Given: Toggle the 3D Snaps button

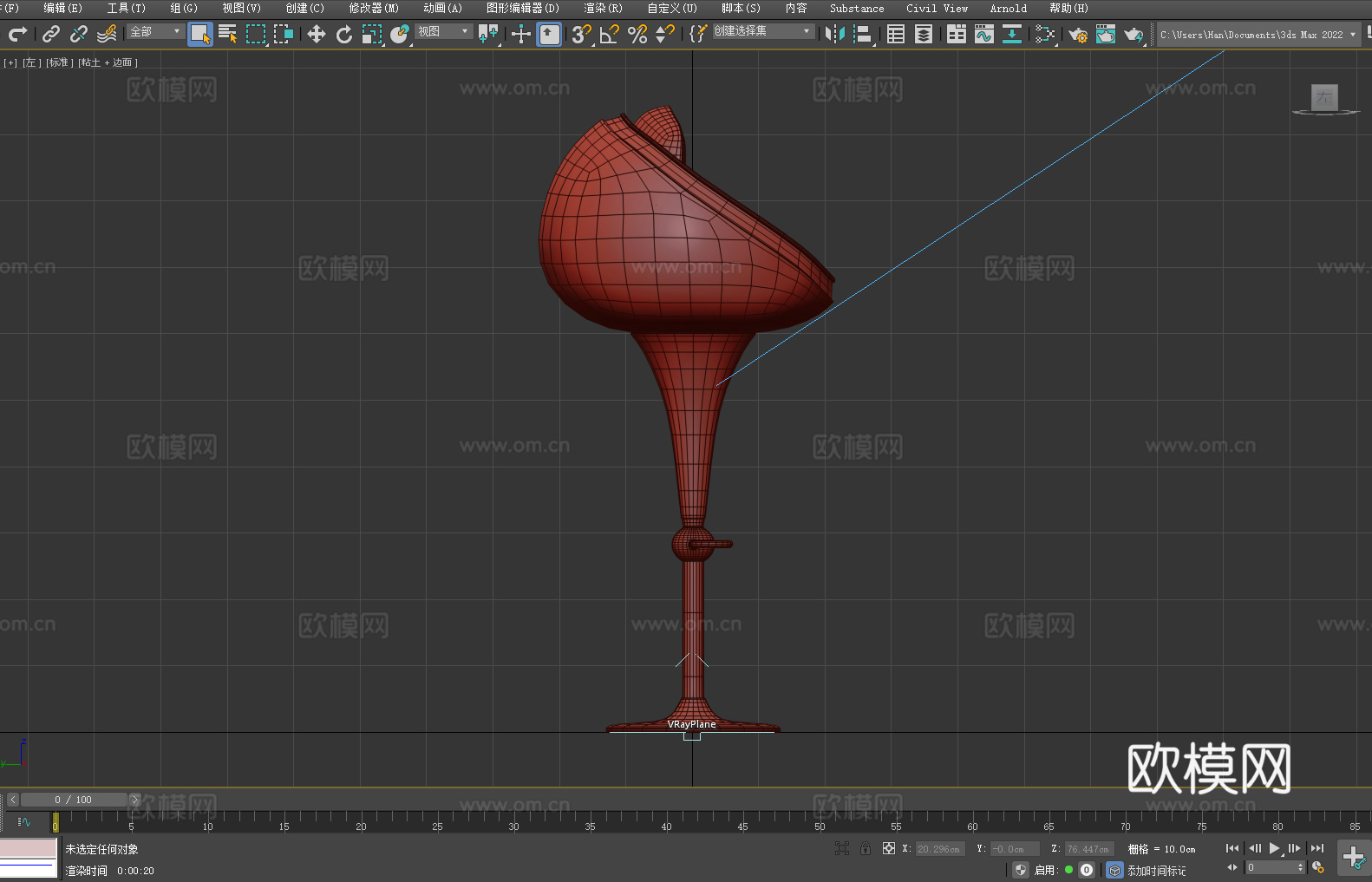Looking at the screenshot, I should tap(581, 34).
